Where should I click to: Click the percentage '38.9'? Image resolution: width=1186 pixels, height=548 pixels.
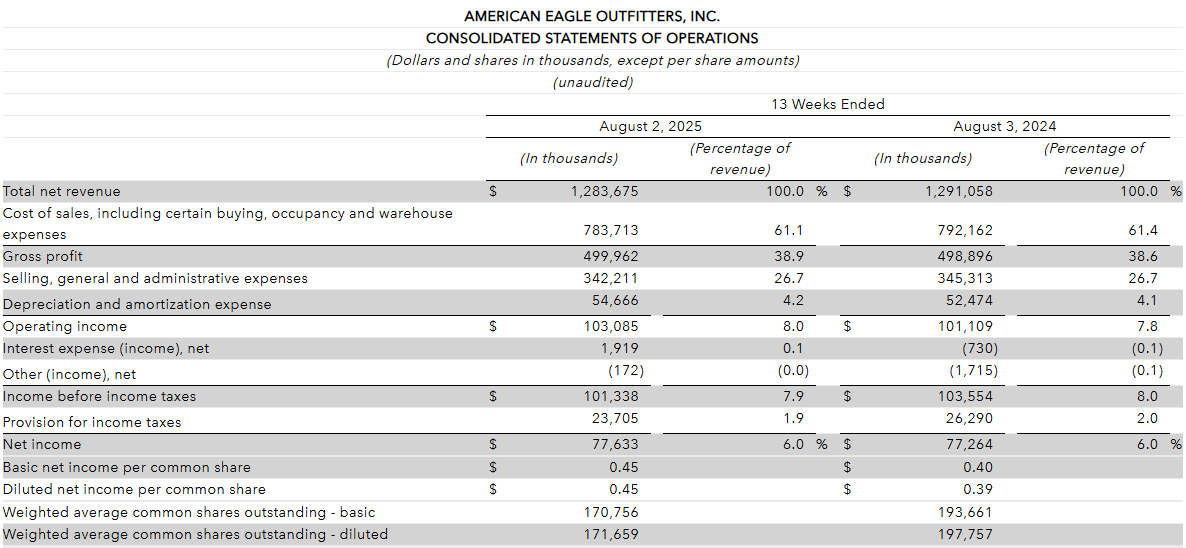(790, 256)
